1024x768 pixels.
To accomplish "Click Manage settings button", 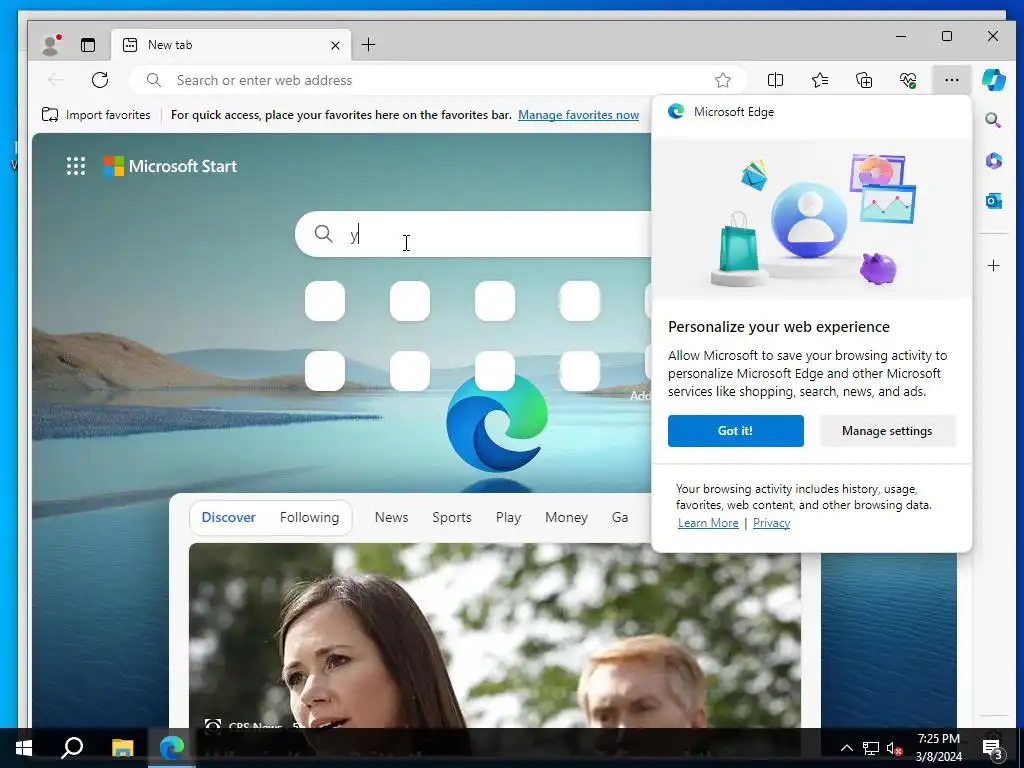I will tap(887, 431).
